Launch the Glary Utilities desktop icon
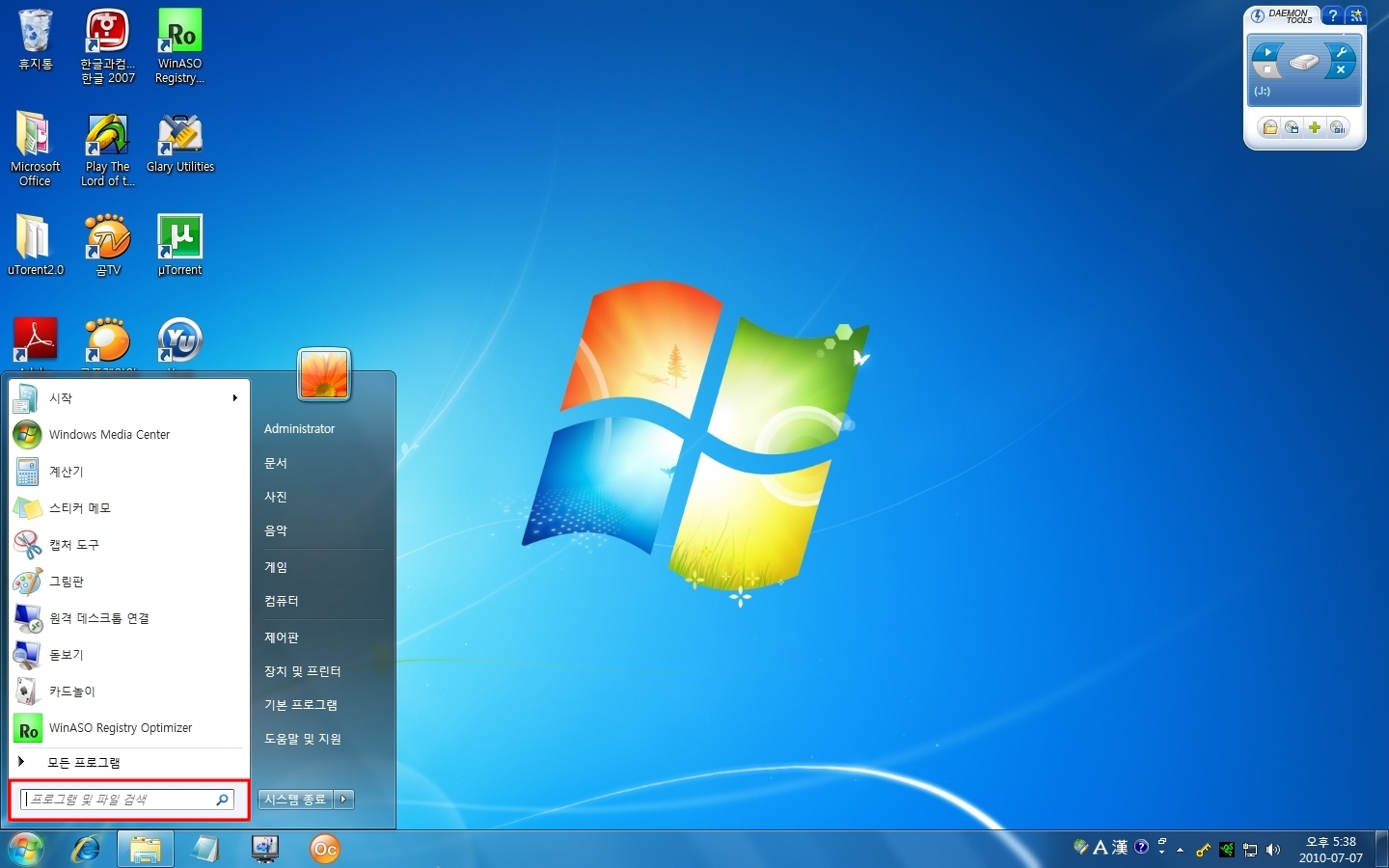This screenshot has height=868, width=1389. 180,143
